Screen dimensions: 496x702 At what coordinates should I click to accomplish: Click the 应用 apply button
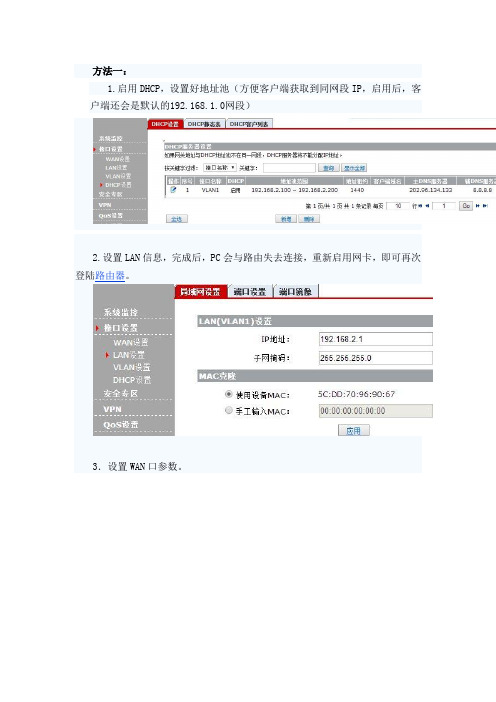pos(354,431)
